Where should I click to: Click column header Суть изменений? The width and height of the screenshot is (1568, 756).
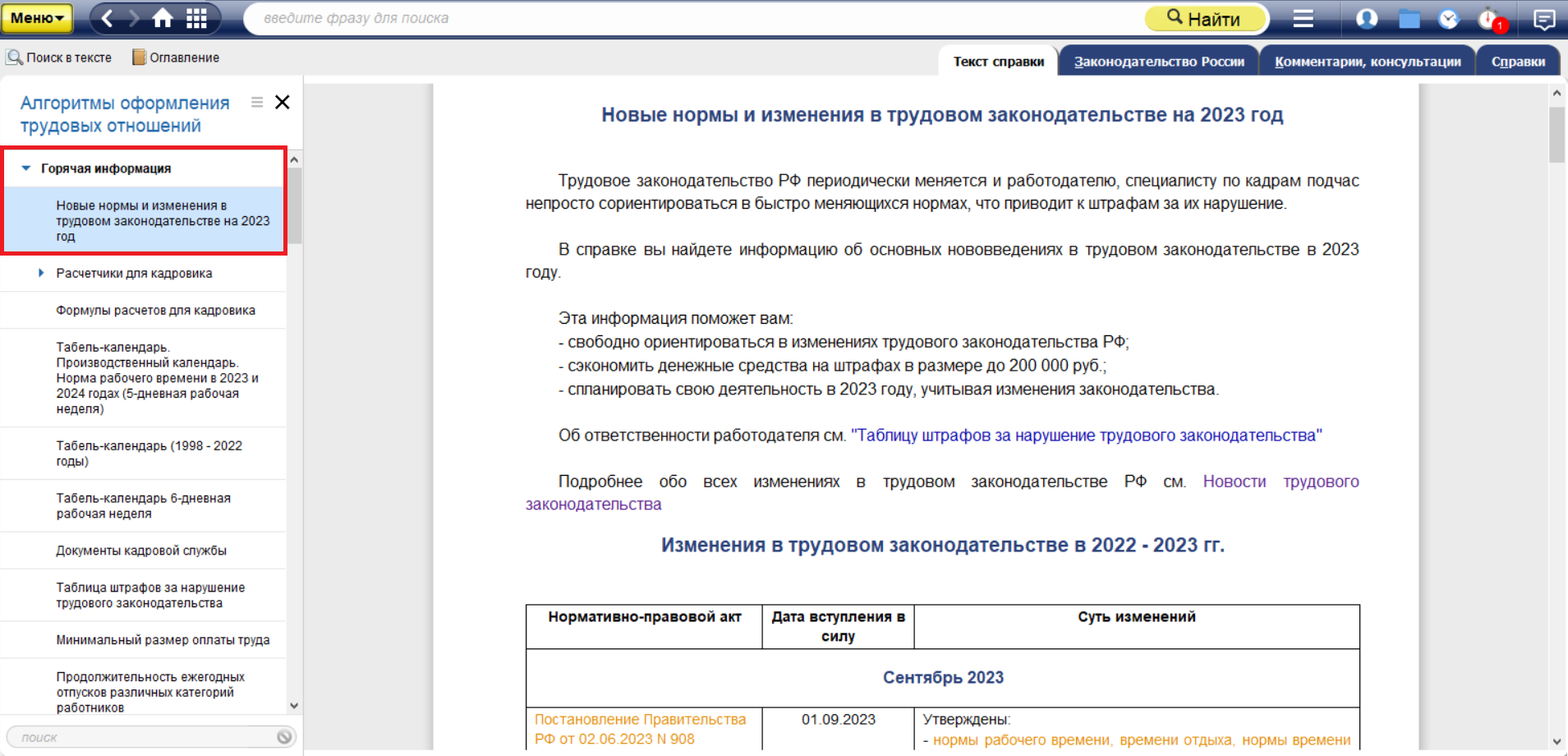pos(1137,617)
